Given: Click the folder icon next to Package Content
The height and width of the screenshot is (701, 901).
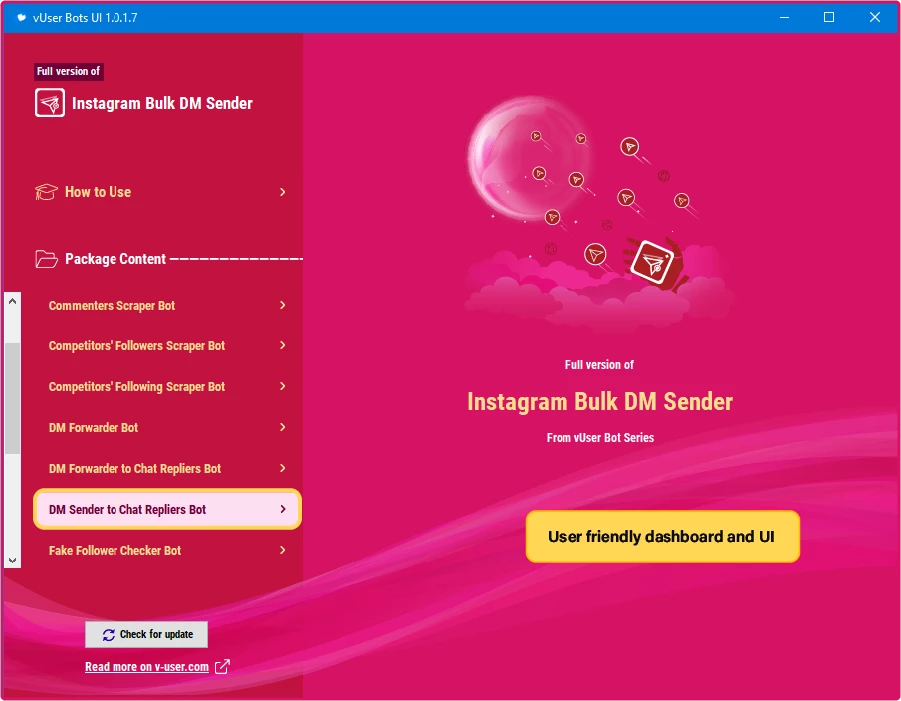Looking at the screenshot, I should 46,259.
